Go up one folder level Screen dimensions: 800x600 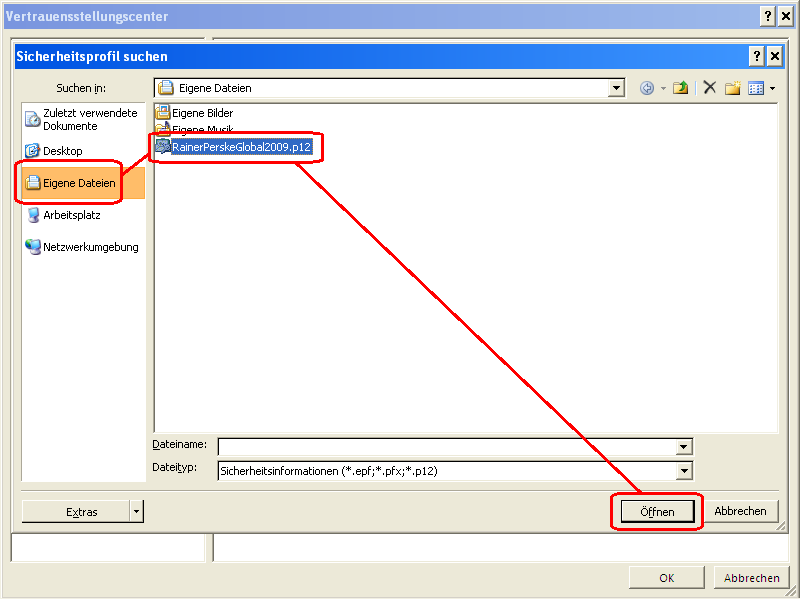click(681, 87)
